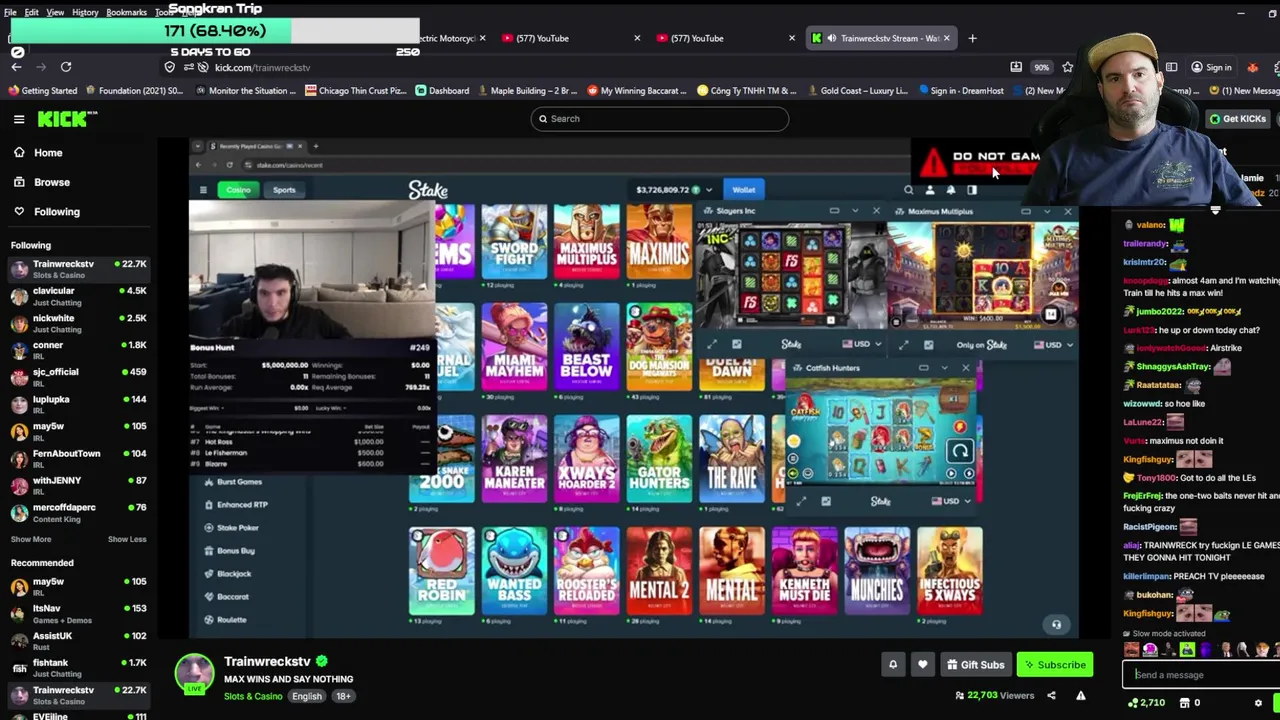
Task: Click the Subscribe button
Action: coord(1055,664)
